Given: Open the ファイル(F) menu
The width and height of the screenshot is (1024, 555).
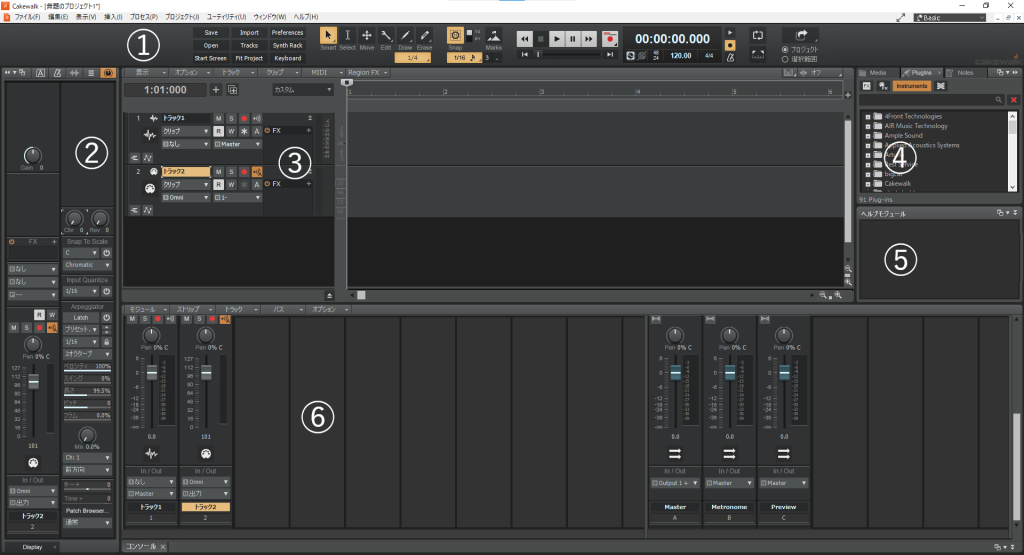Looking at the screenshot, I should click(27, 17).
